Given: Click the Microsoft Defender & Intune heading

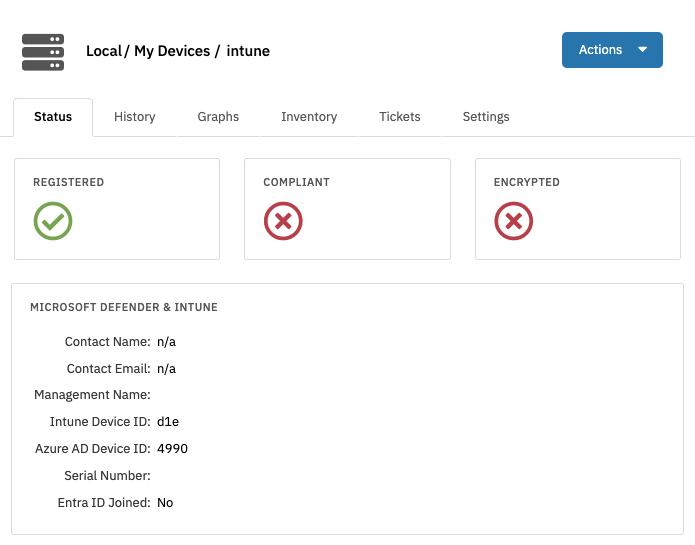Looking at the screenshot, I should [124, 308].
